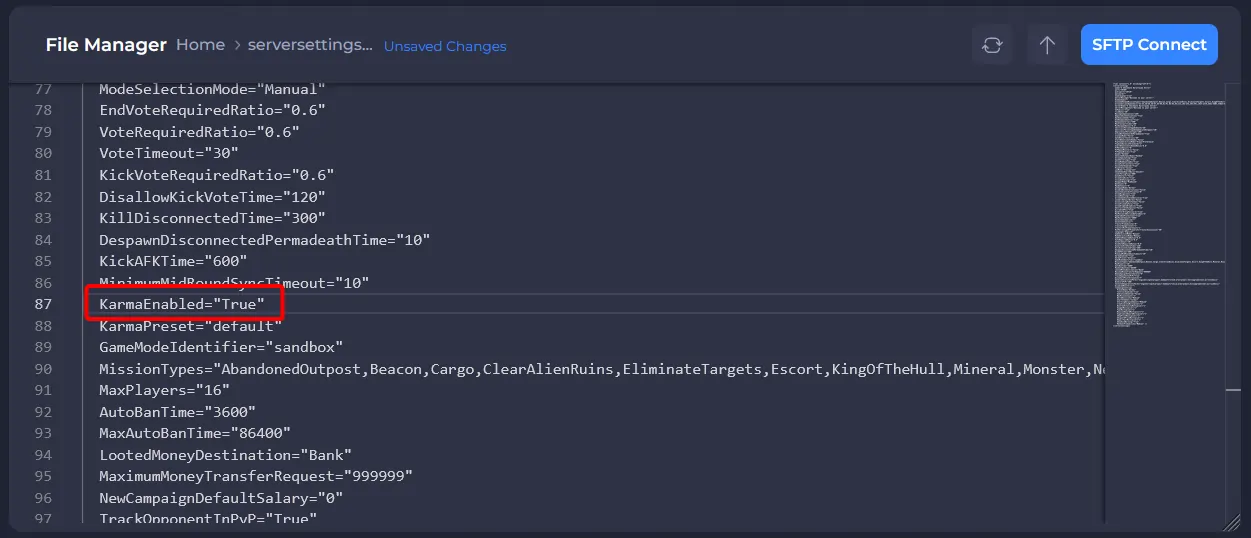Screen dimensions: 1251x538
Task: Open the SFTP Connect dialog
Action: 1149,45
